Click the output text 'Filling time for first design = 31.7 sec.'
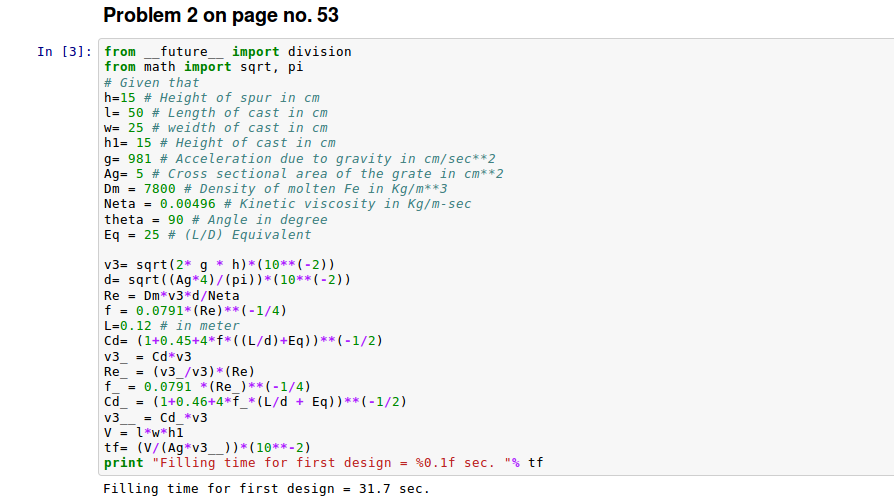 pos(266,489)
